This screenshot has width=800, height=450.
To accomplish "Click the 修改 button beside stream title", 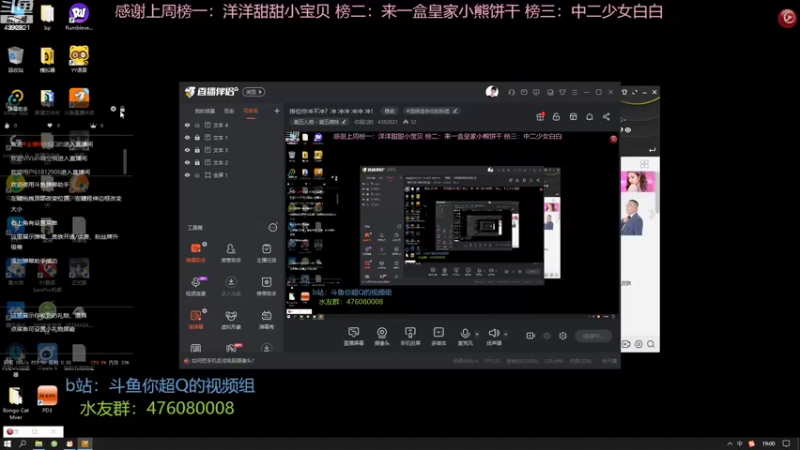I will [389, 111].
